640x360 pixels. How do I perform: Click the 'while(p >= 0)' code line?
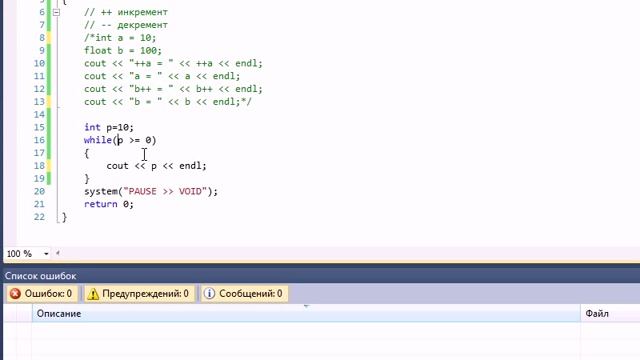point(120,140)
